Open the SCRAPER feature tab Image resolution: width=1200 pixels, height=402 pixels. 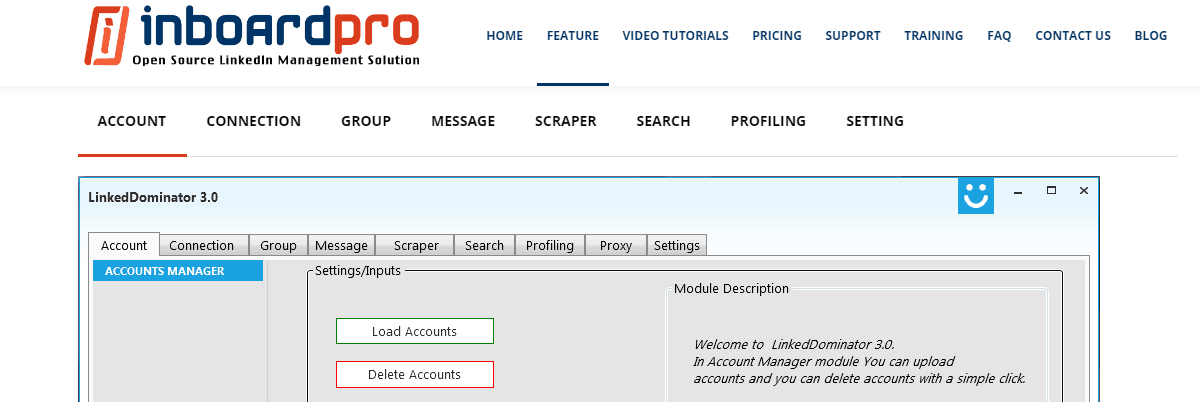566,121
